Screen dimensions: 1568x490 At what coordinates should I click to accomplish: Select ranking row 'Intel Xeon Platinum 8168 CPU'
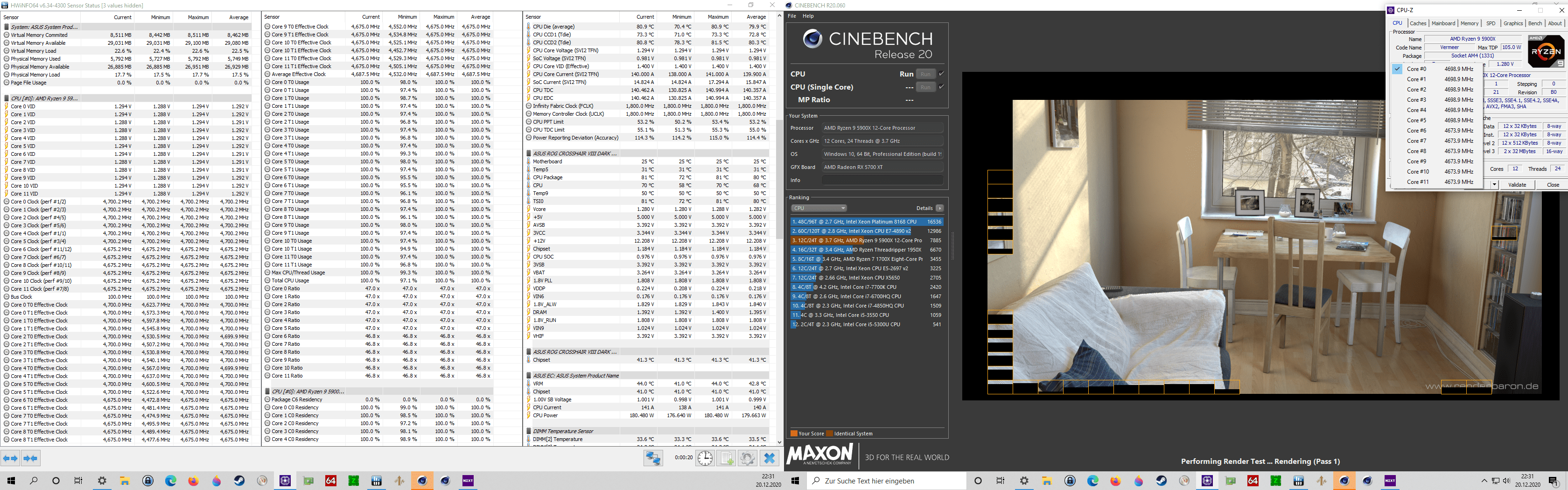click(x=867, y=222)
